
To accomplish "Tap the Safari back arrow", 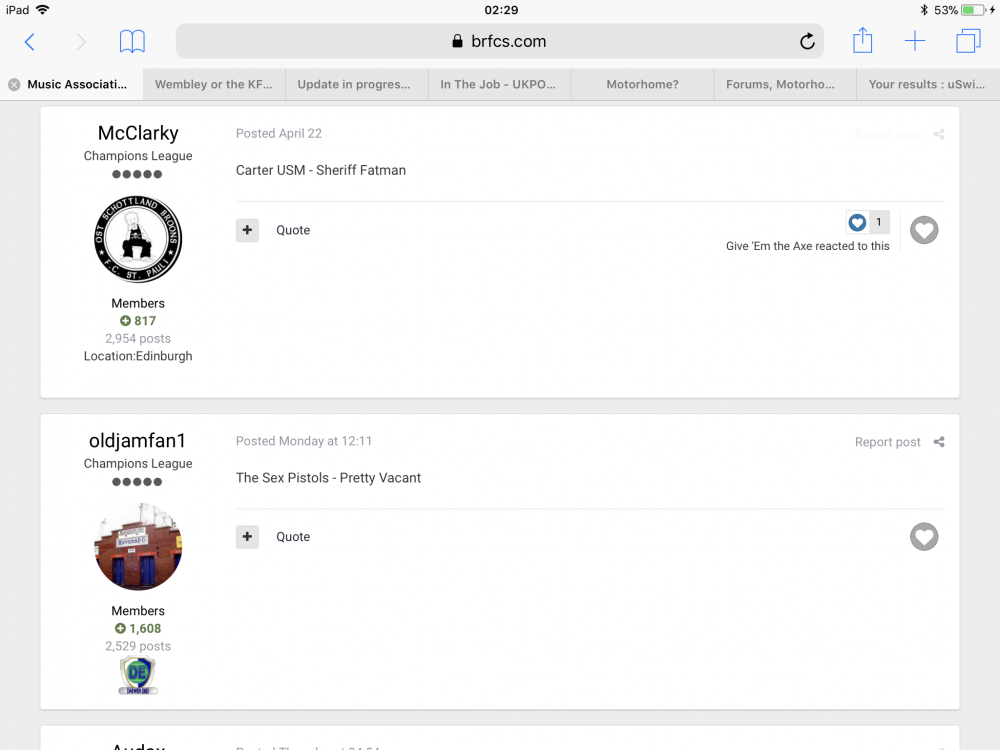I will [29, 42].
